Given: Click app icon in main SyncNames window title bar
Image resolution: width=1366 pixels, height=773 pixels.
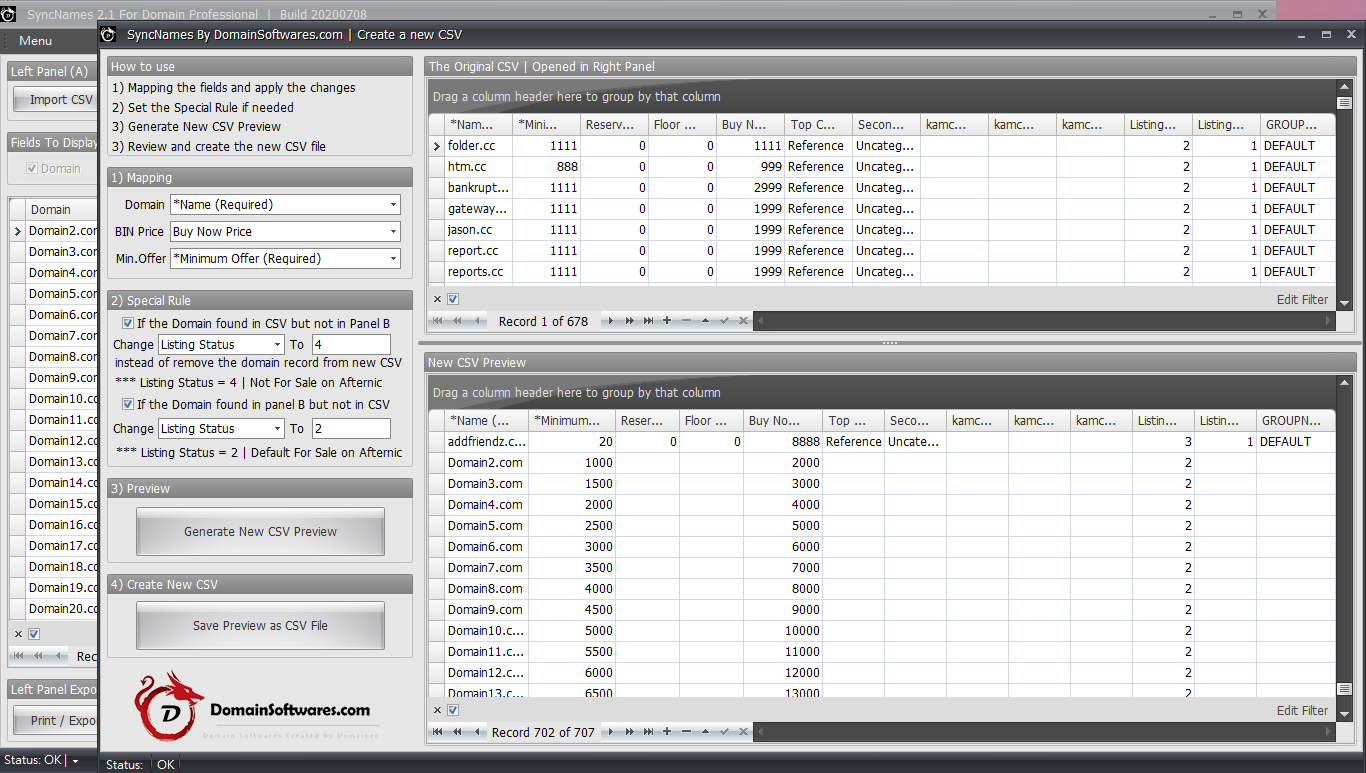Looking at the screenshot, I should [9, 14].
